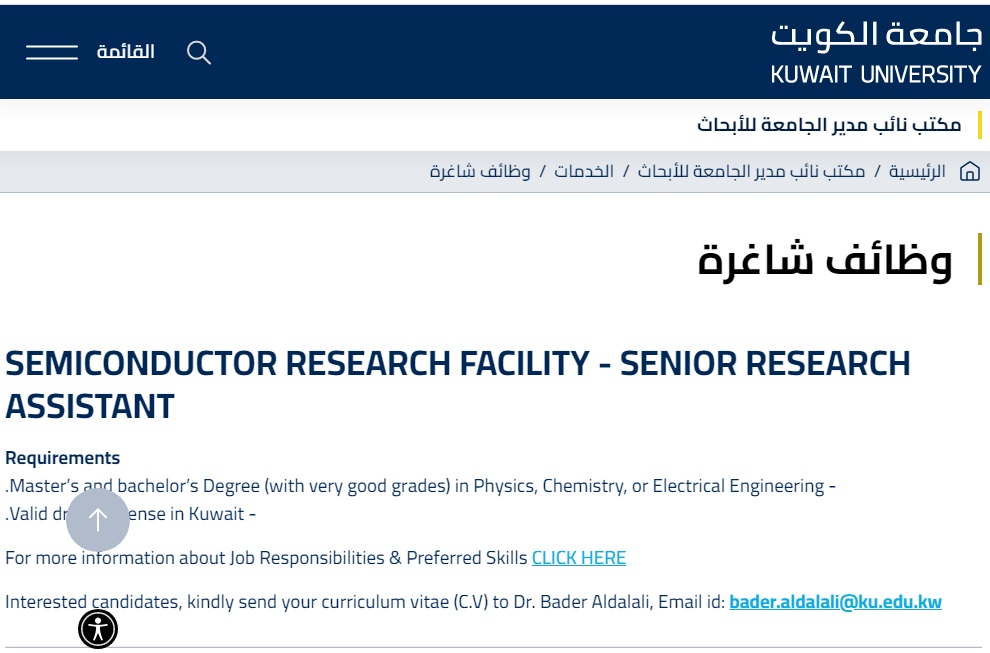Go to الرئيسية breadcrumb link

(917, 171)
